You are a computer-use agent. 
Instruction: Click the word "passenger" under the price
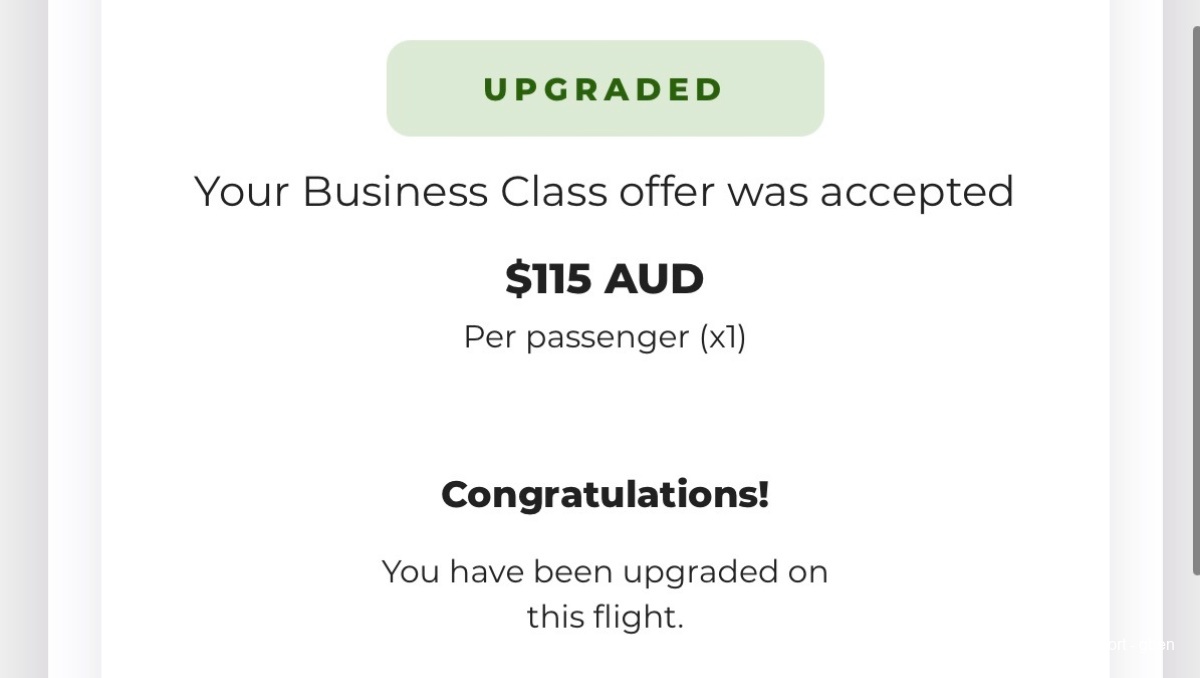pyautogui.click(x=607, y=337)
